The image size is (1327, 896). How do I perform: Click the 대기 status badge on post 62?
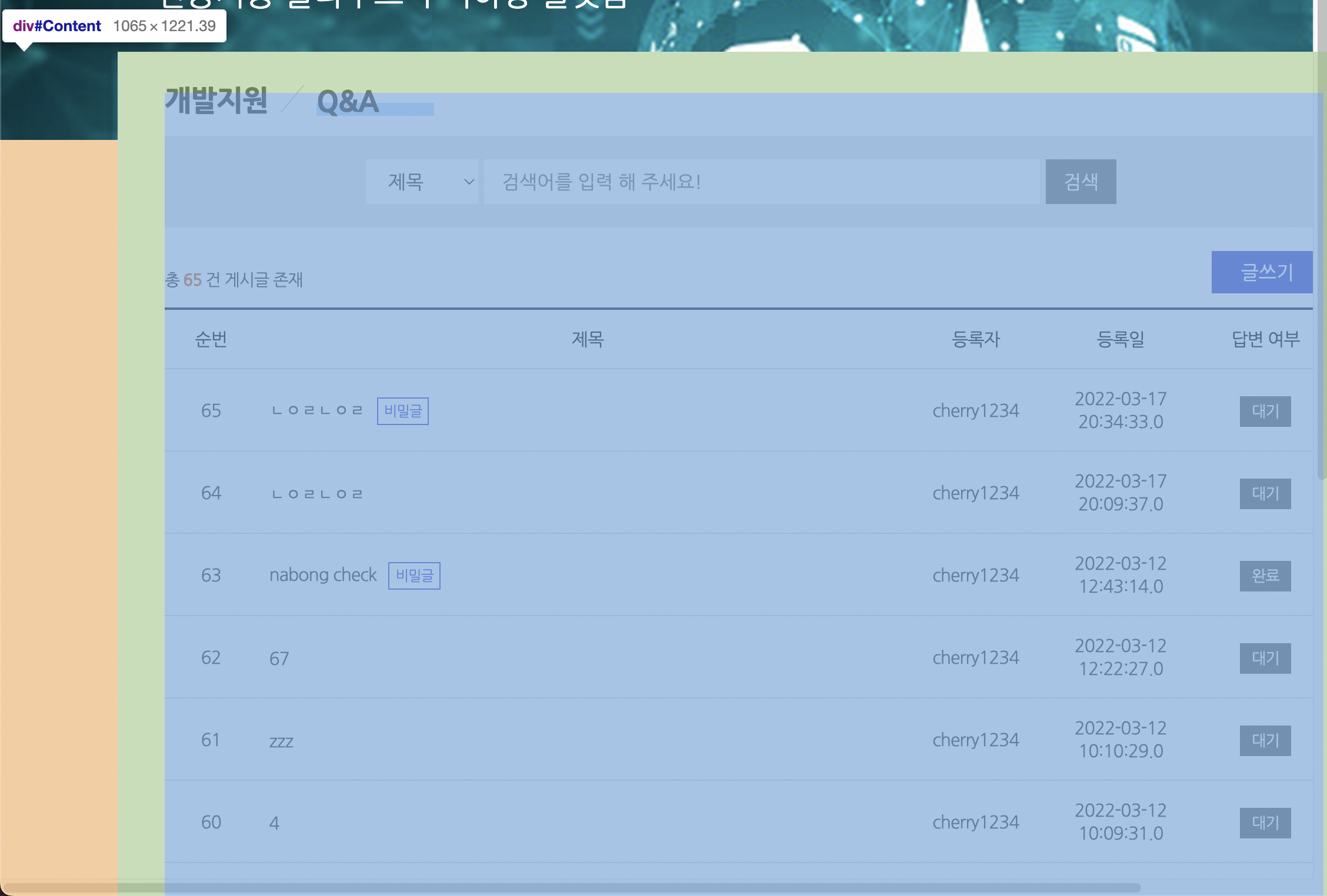point(1265,658)
